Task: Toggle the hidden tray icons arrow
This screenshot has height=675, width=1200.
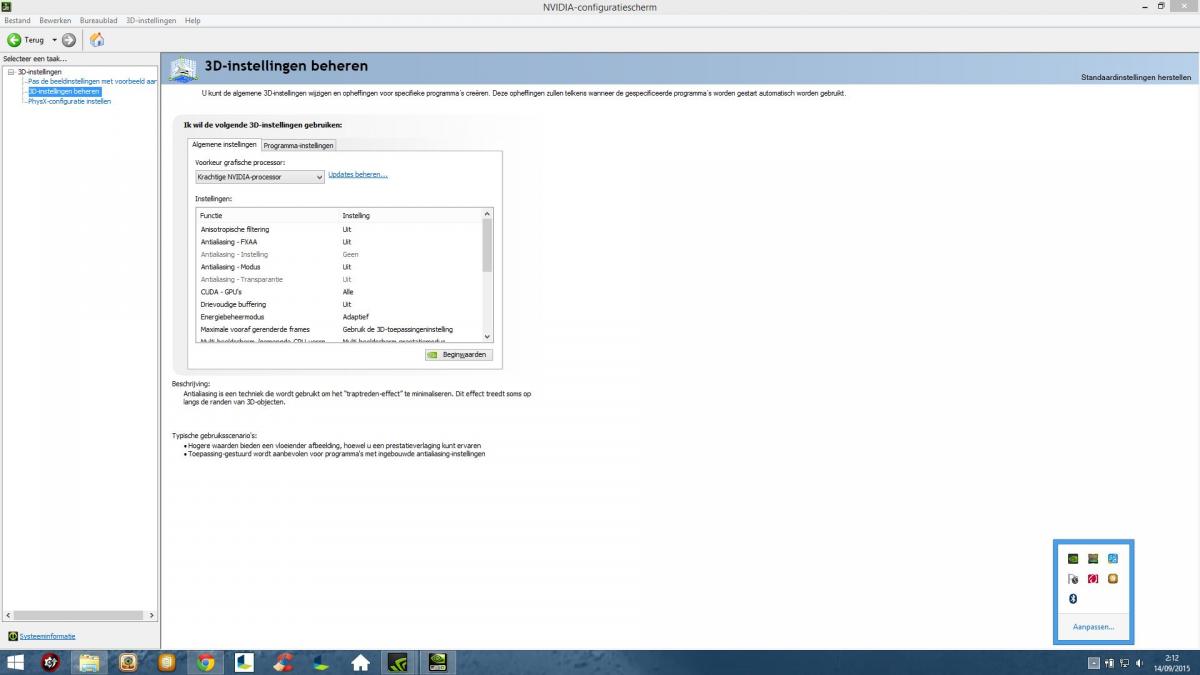Action: coord(1094,663)
